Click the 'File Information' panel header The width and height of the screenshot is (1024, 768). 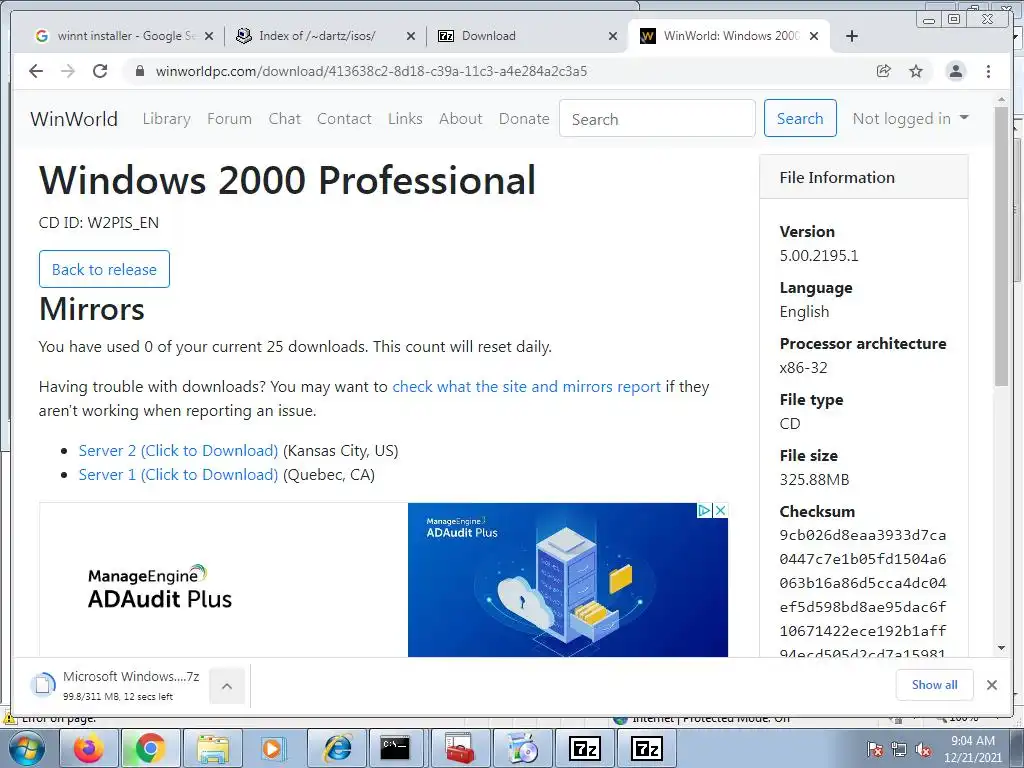(863, 177)
